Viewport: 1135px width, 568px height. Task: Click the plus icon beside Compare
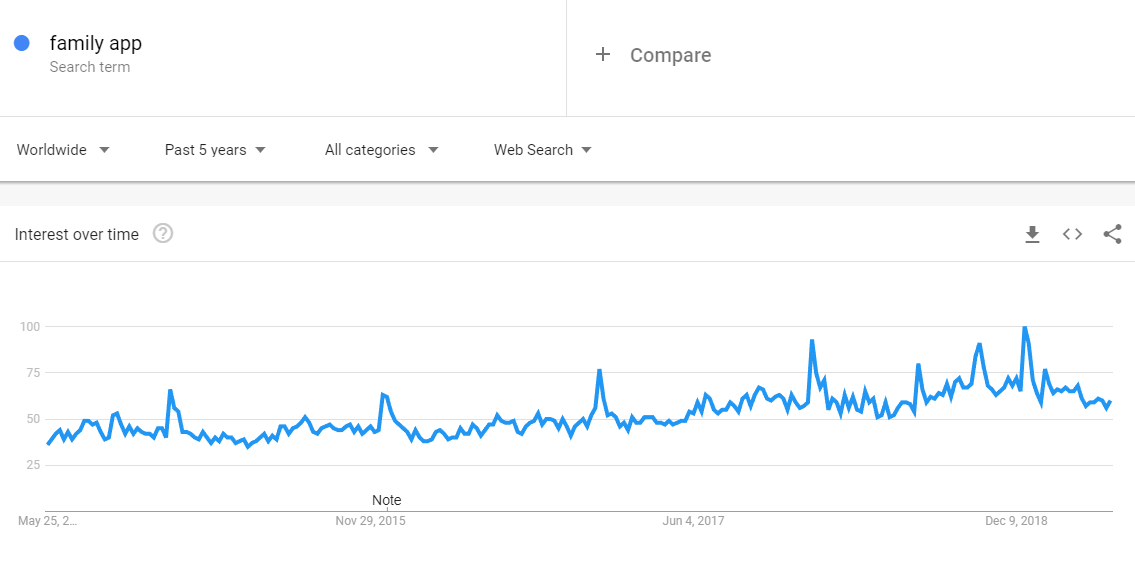click(x=602, y=55)
